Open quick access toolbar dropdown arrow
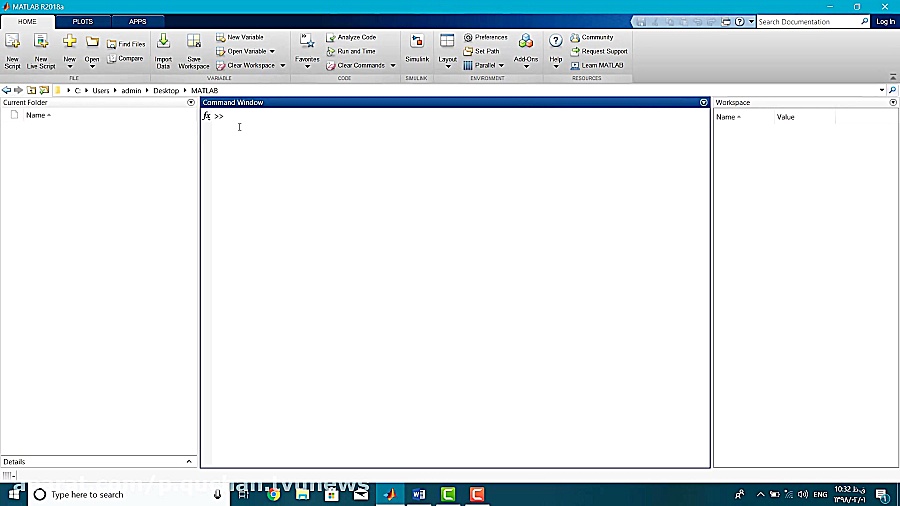900x506 pixels. (x=751, y=22)
